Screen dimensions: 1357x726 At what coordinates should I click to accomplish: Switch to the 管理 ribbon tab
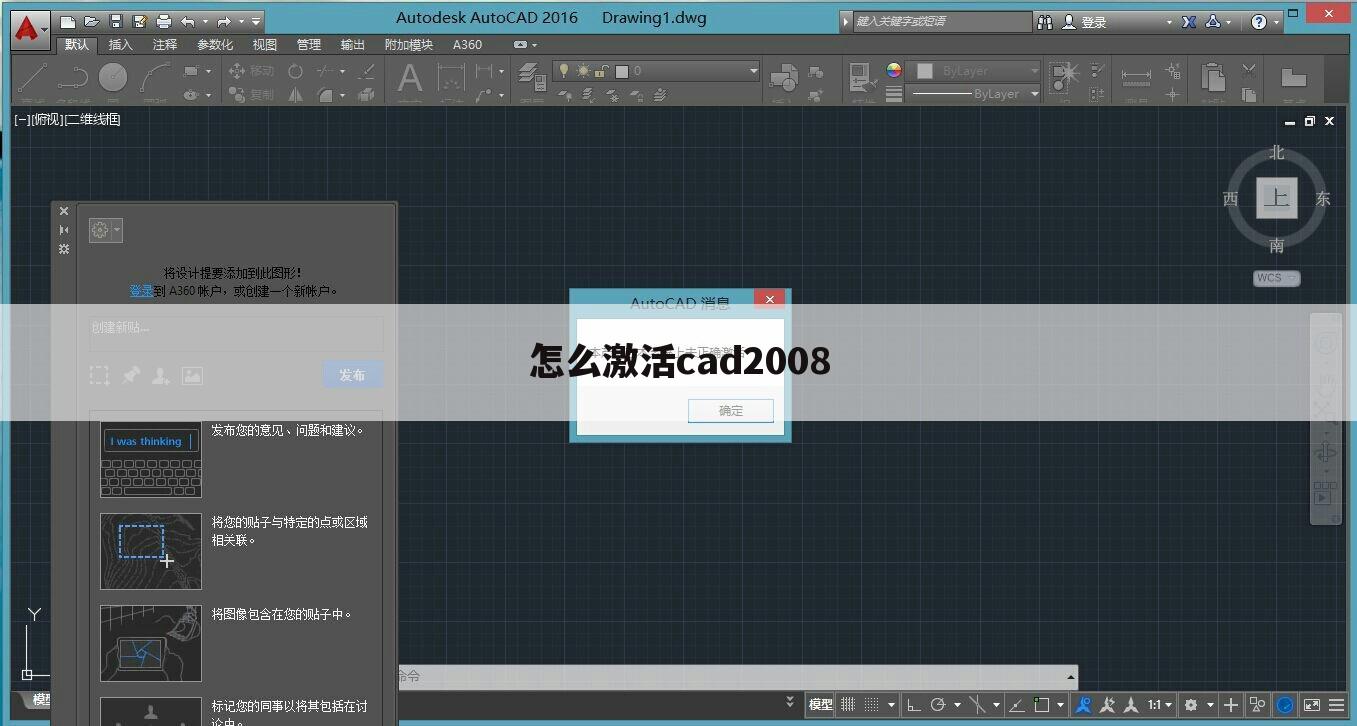coord(309,45)
